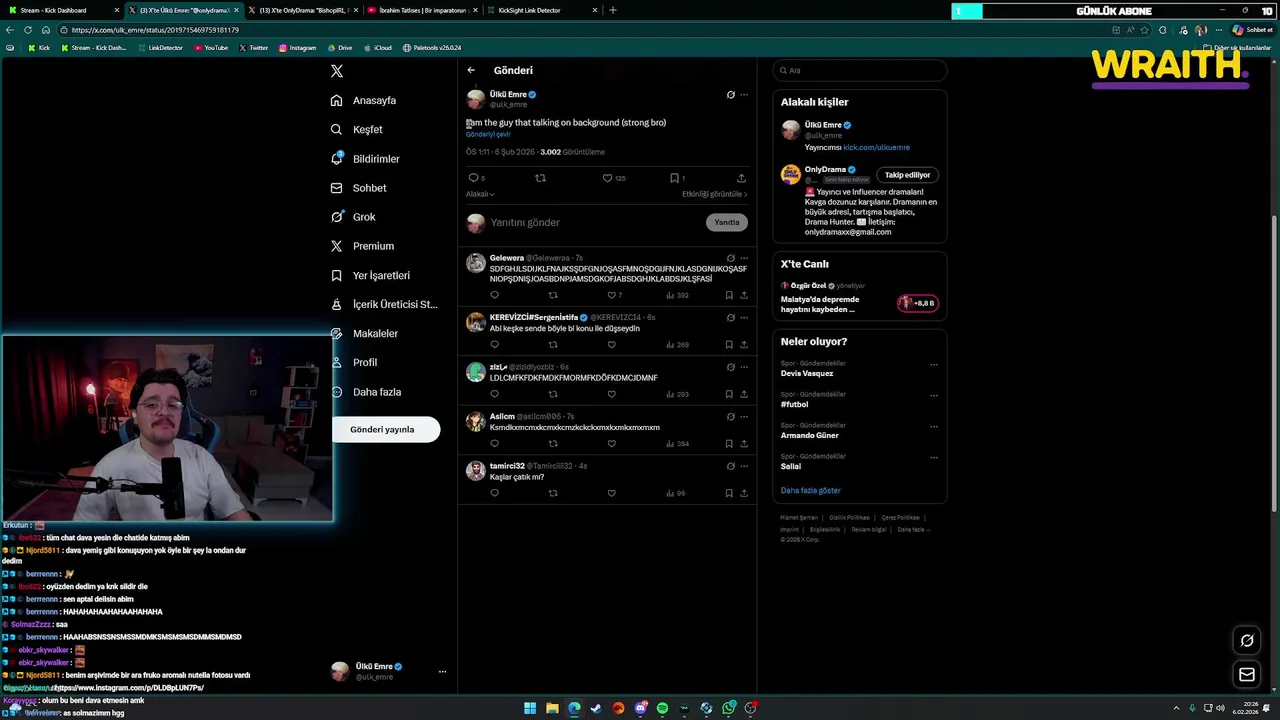Click the Grok icon on the main post
1280x720 pixels.
[x=730, y=95]
